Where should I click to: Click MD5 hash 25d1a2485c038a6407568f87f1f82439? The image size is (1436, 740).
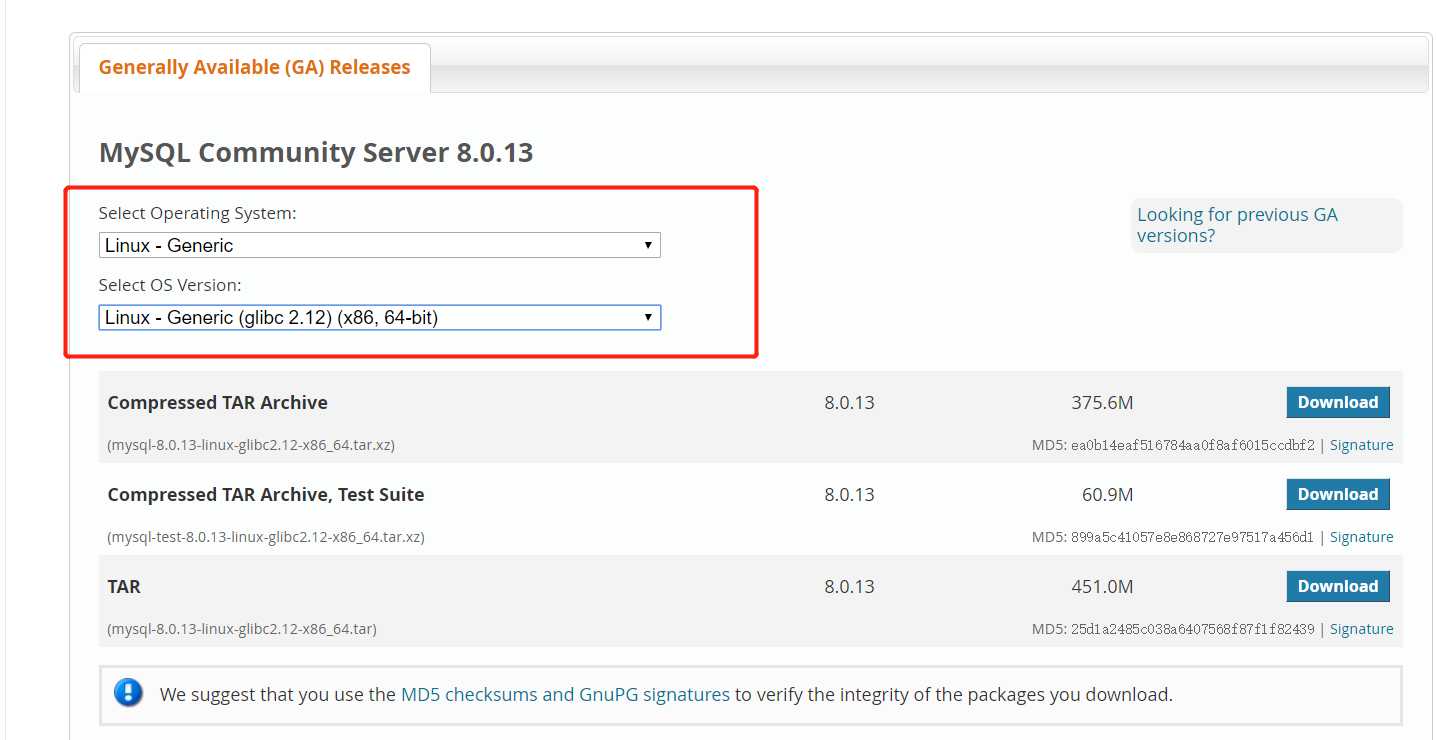1192,629
